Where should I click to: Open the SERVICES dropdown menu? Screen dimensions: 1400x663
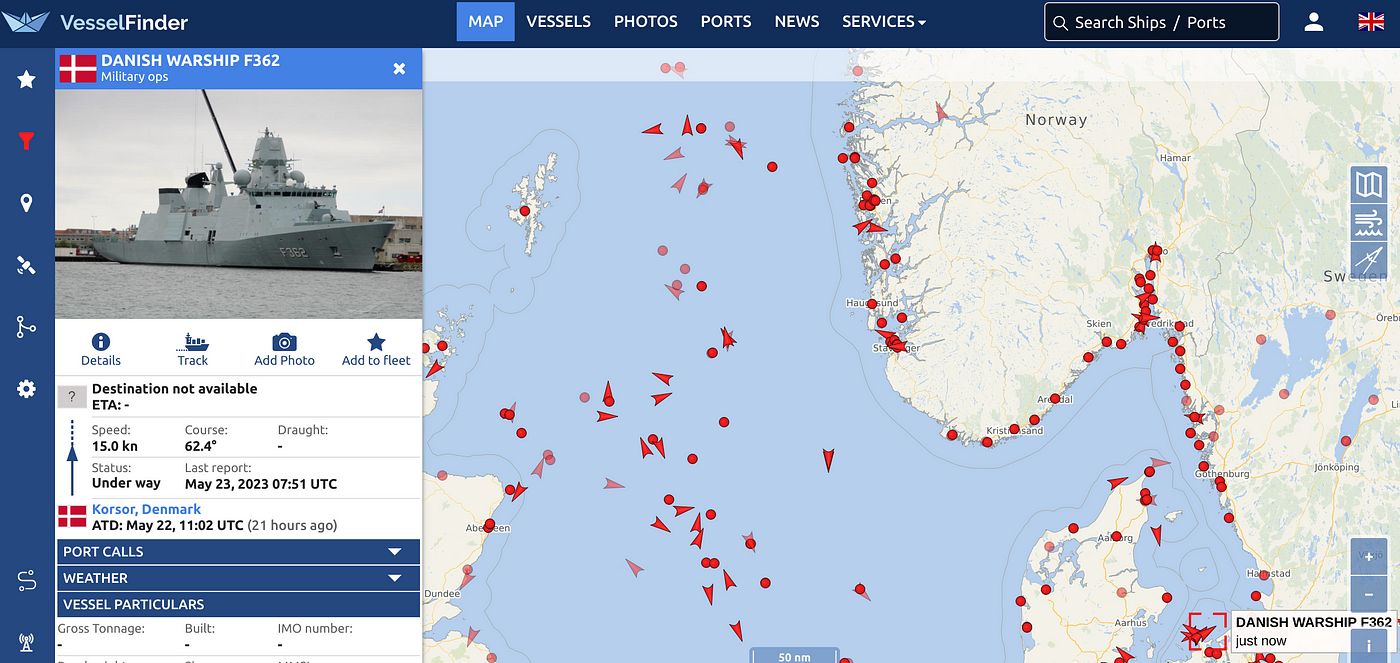(x=883, y=22)
